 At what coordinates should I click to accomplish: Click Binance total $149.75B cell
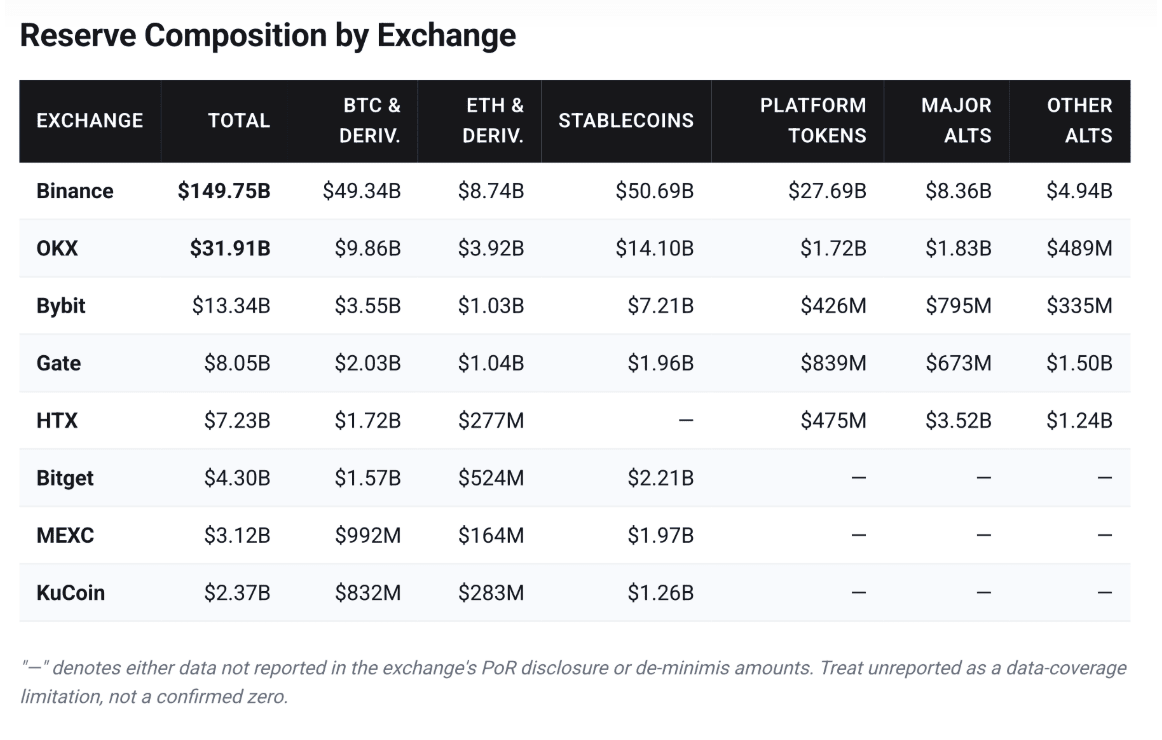pos(224,191)
